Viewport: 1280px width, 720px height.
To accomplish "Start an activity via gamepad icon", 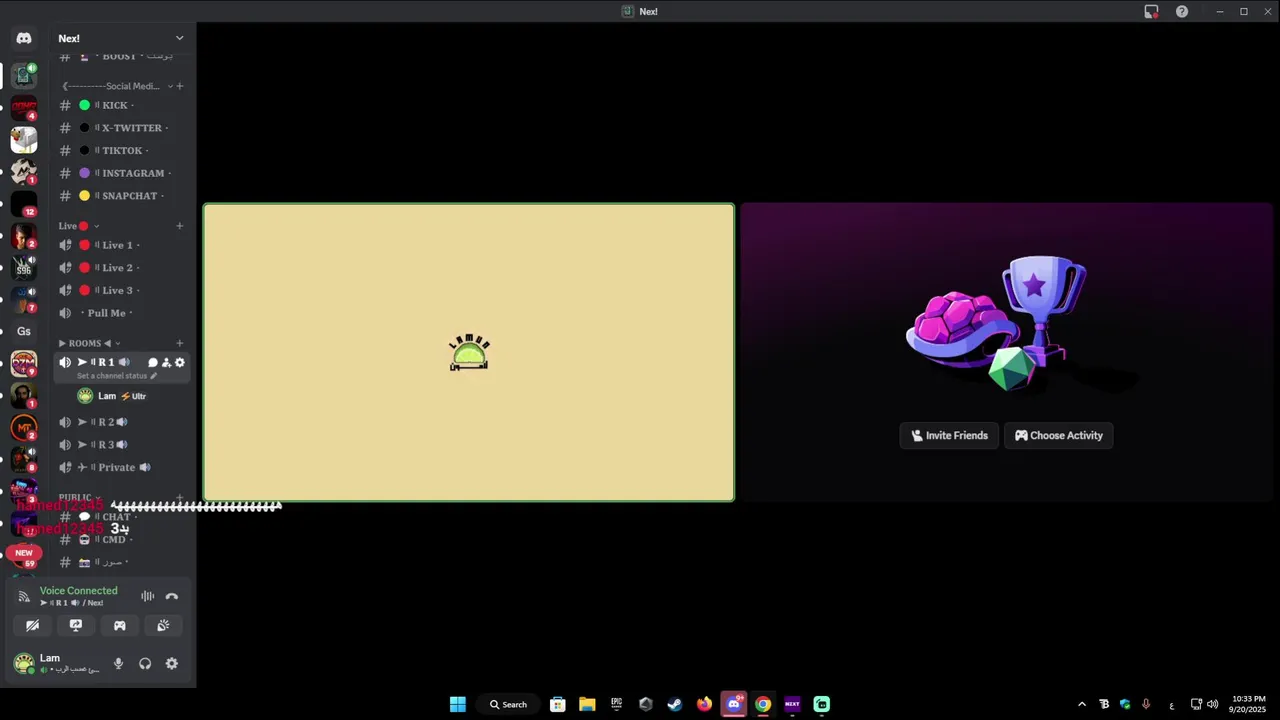I will 120,626.
